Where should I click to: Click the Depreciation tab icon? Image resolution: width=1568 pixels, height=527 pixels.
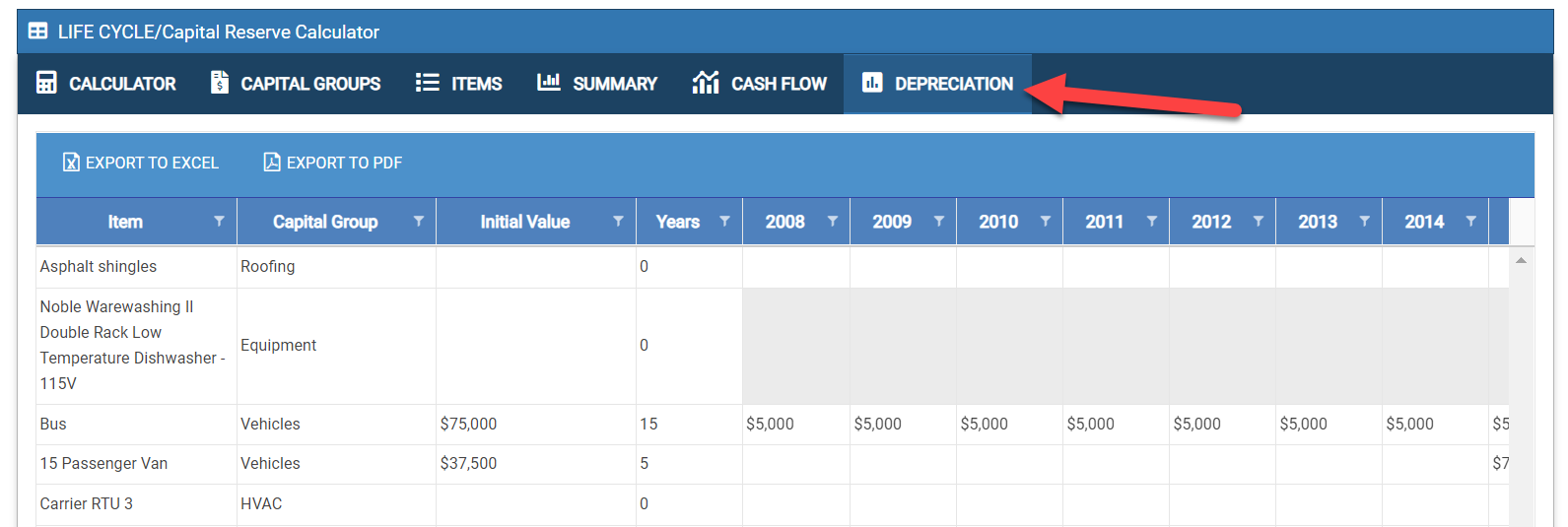(872, 83)
